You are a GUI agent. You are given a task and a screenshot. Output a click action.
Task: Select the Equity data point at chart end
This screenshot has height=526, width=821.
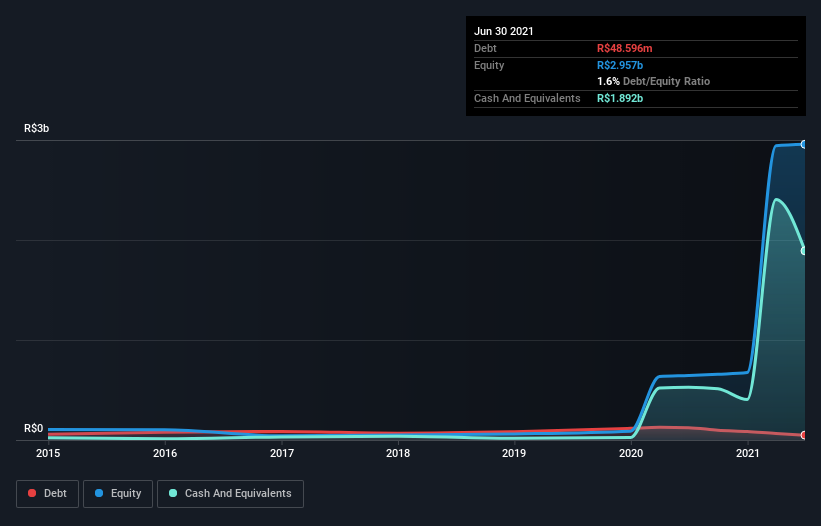pos(804,144)
